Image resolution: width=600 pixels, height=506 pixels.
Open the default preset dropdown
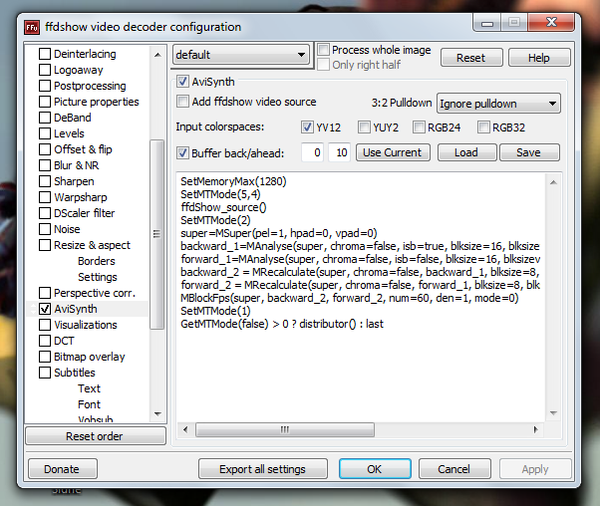click(241, 55)
